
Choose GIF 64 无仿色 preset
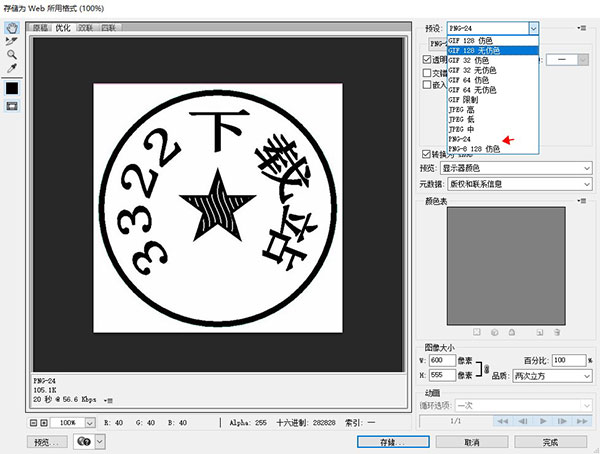[x=493, y=90]
